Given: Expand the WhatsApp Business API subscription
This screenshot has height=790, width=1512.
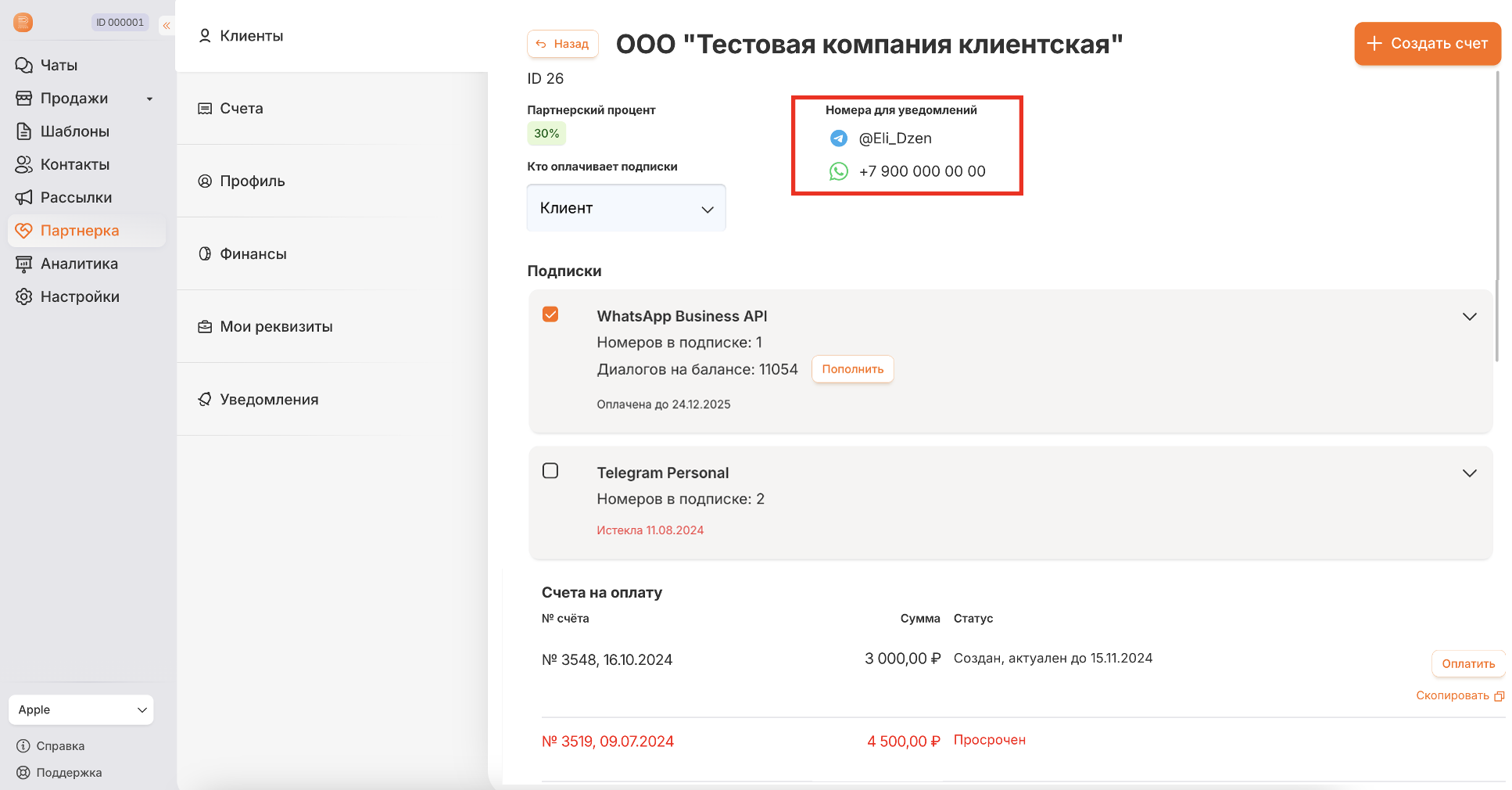Looking at the screenshot, I should coord(1469,317).
